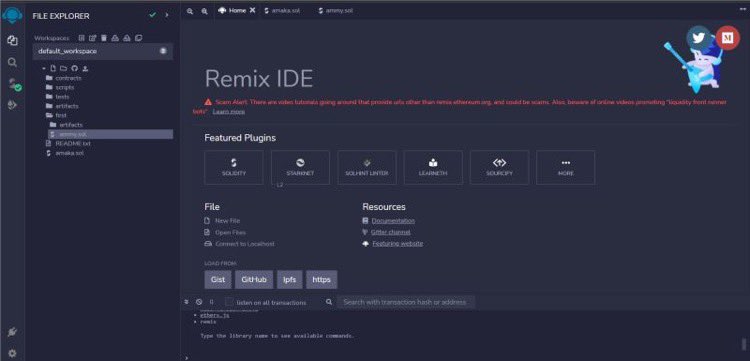Load from Ipfs button
Image resolution: width=750 pixels, height=361 pixels.
(x=290, y=280)
